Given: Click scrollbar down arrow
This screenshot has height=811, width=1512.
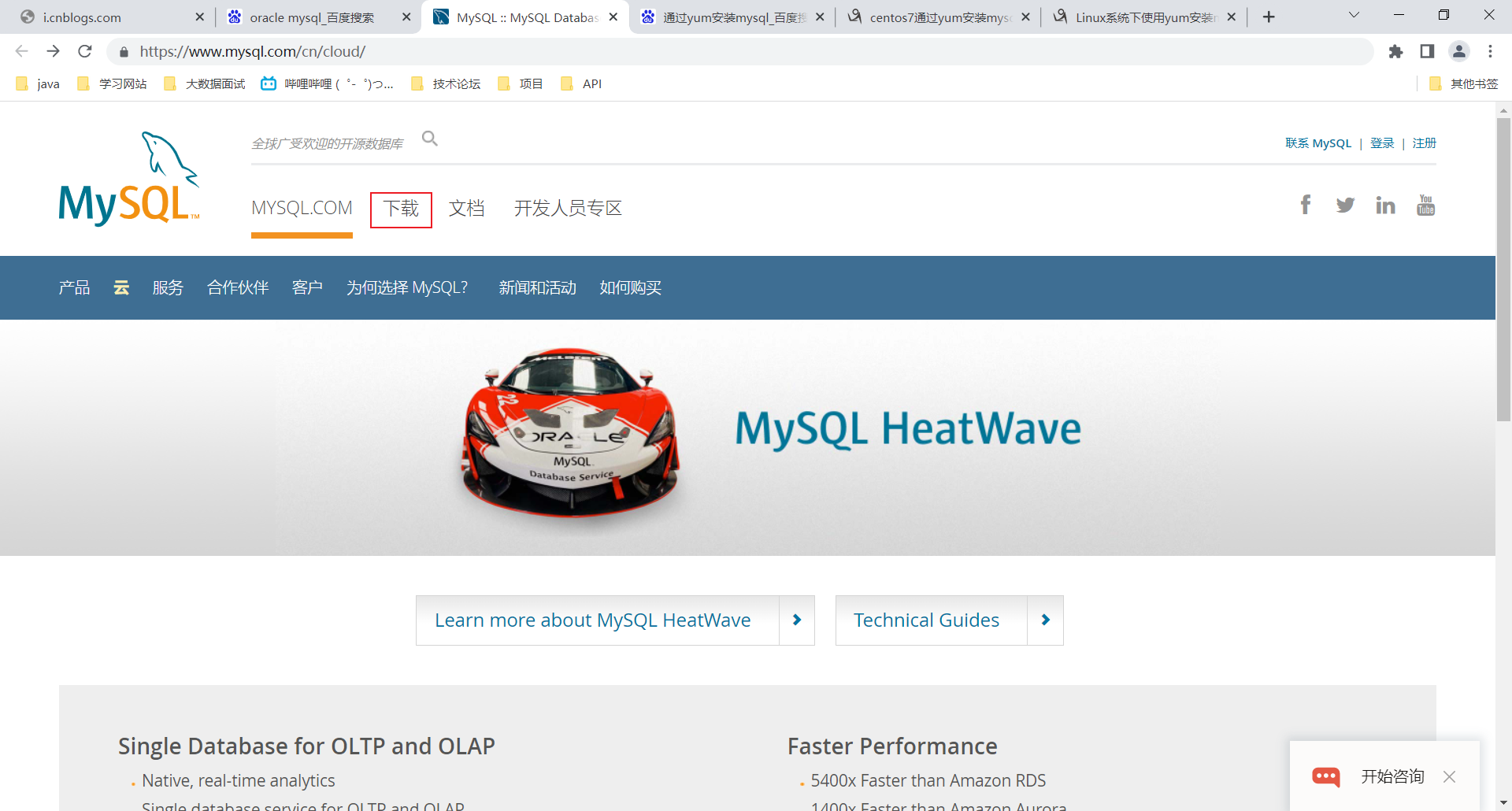Looking at the screenshot, I should click(1503, 803).
